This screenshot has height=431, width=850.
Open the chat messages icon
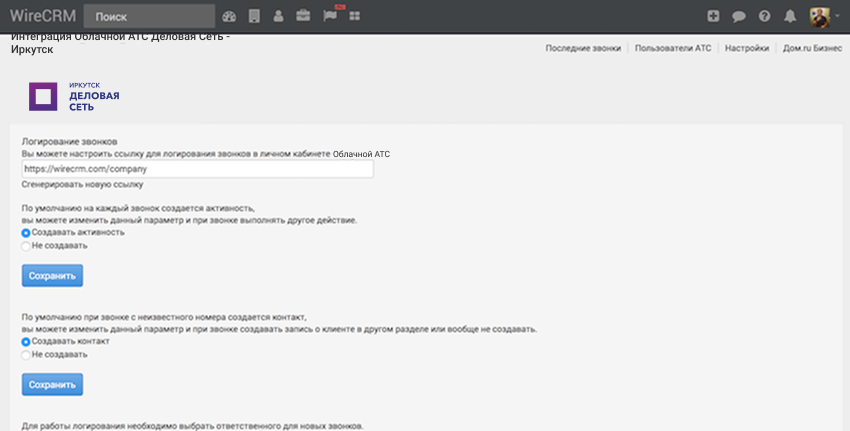[739, 16]
